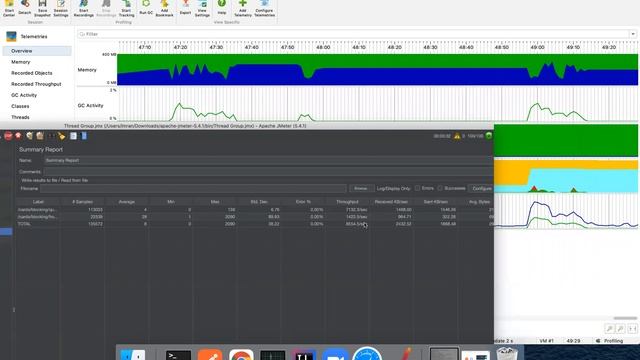The width and height of the screenshot is (640, 360).
Task: Click the Telemetries section icon
Action: click(x=11, y=36)
